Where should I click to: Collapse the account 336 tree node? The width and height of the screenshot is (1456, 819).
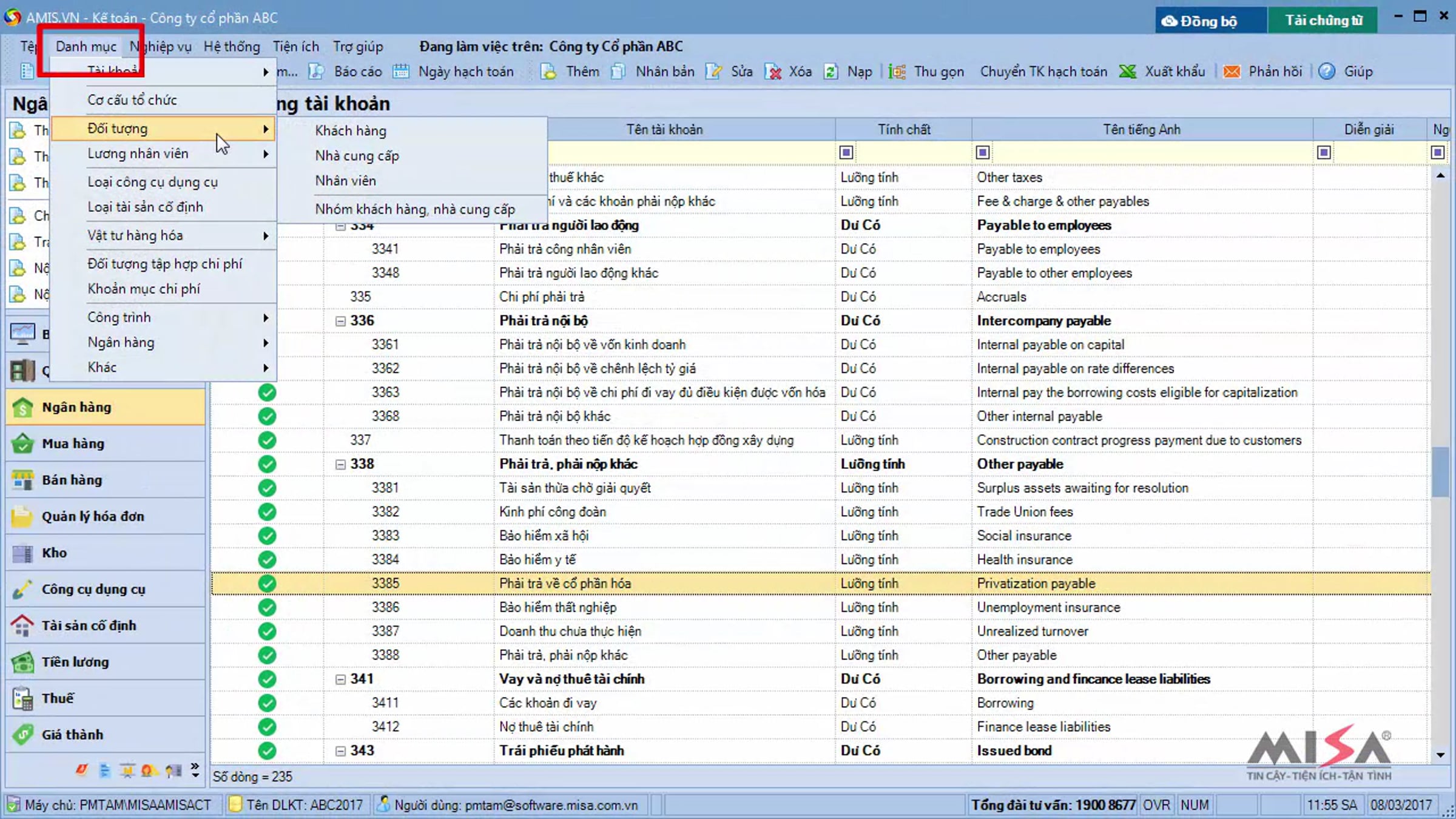[x=340, y=321]
